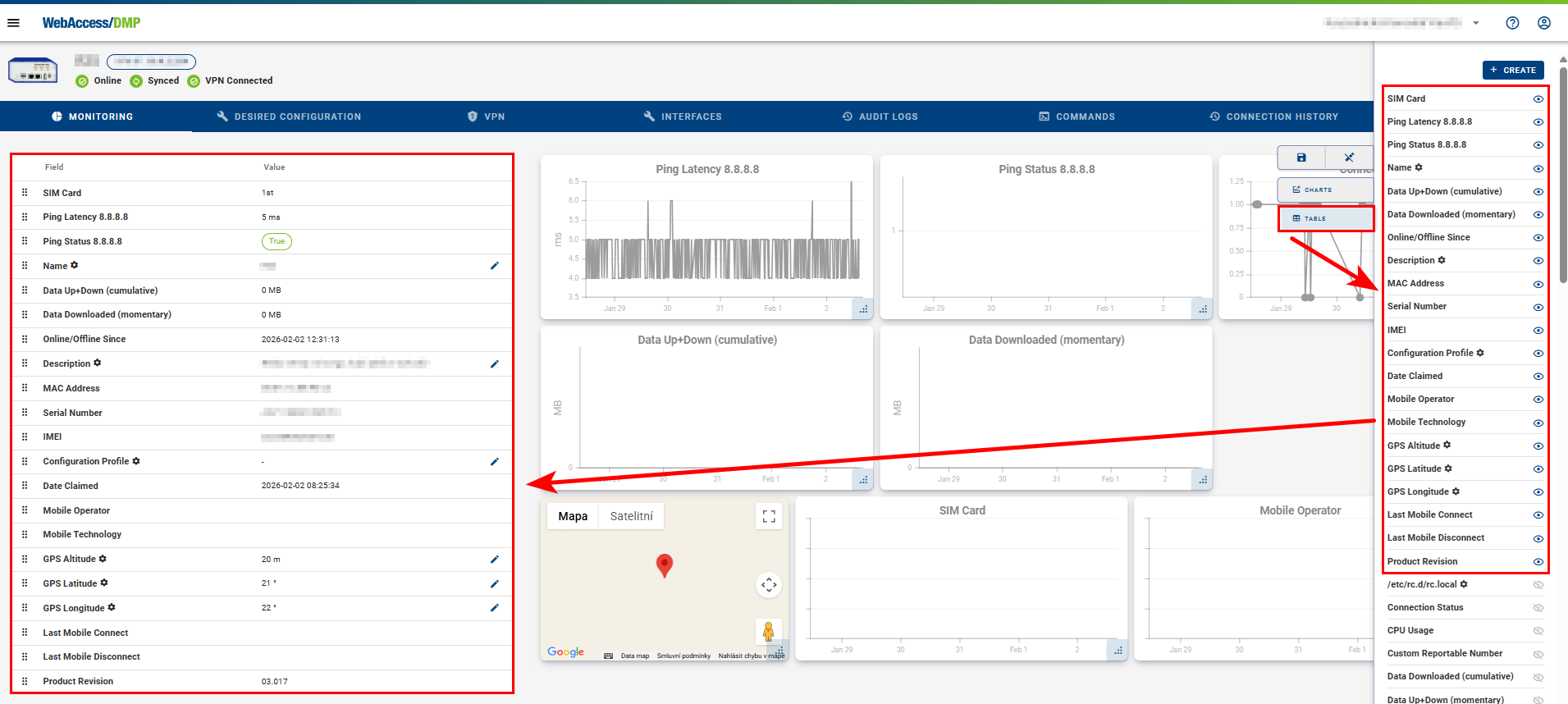Open the user account profile icon
1568x704 pixels.
click(x=1543, y=23)
